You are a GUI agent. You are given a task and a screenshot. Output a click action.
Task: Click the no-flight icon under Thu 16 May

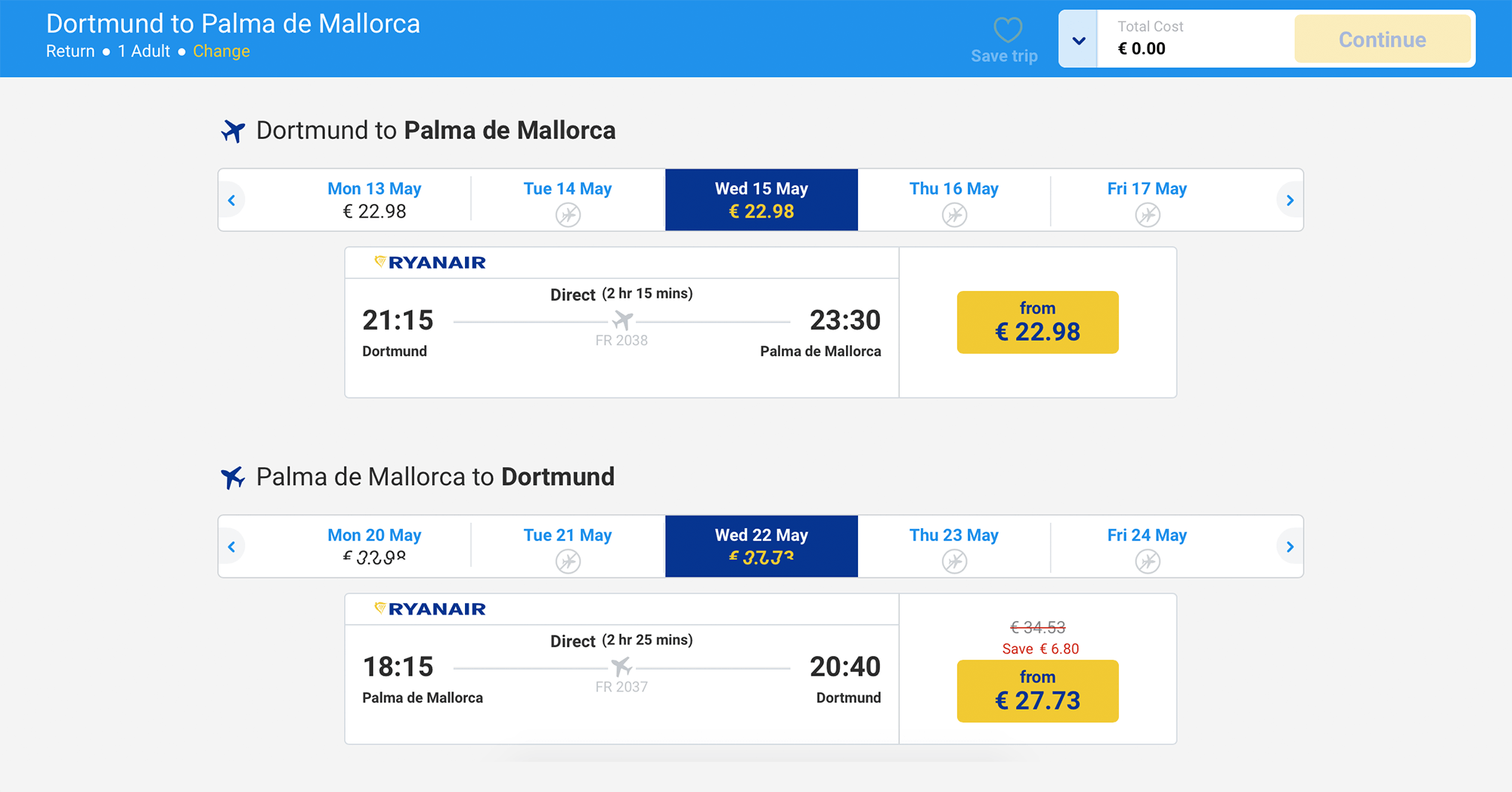click(x=954, y=215)
